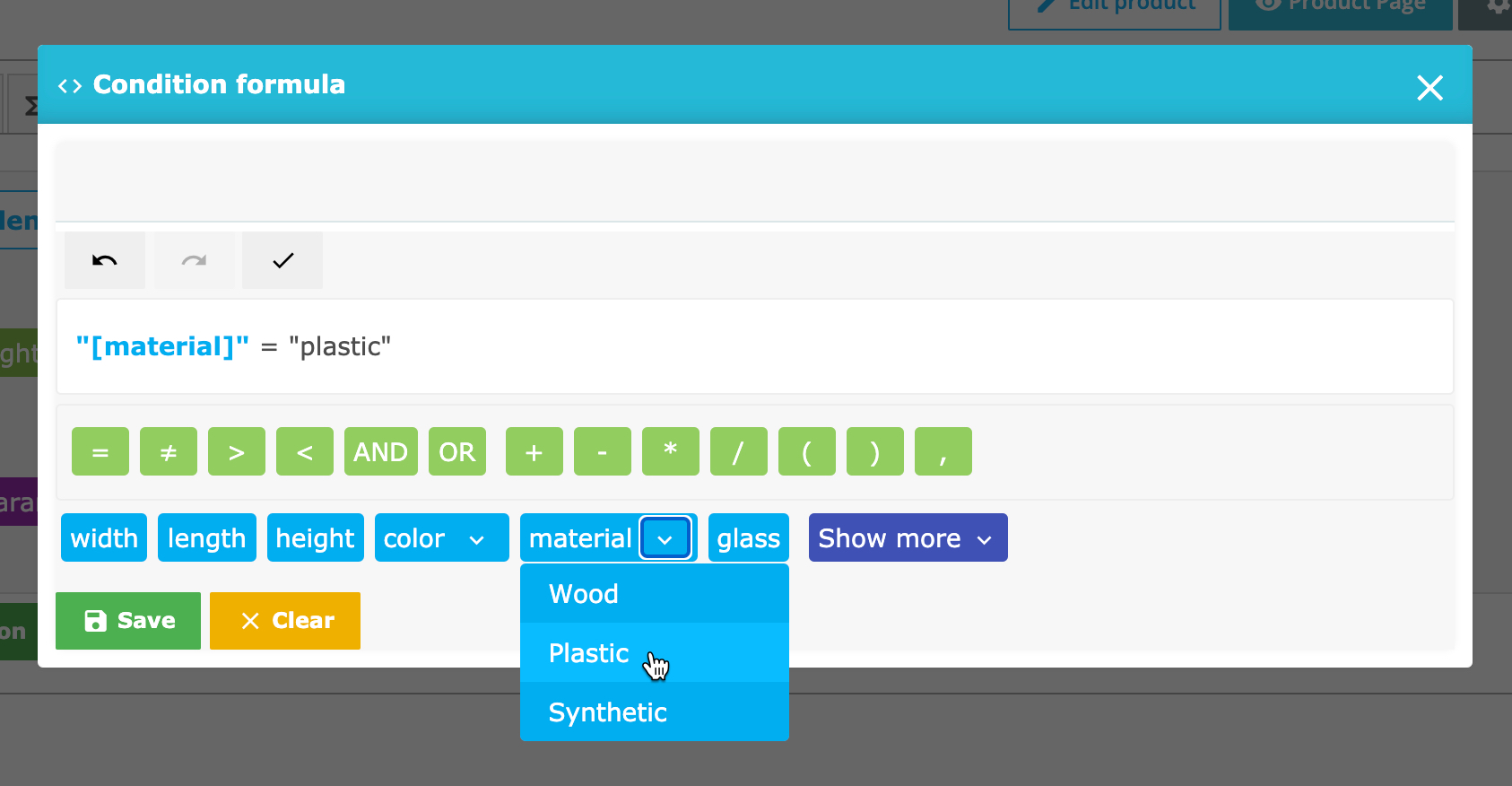Add the width variable to formula

coord(104,538)
